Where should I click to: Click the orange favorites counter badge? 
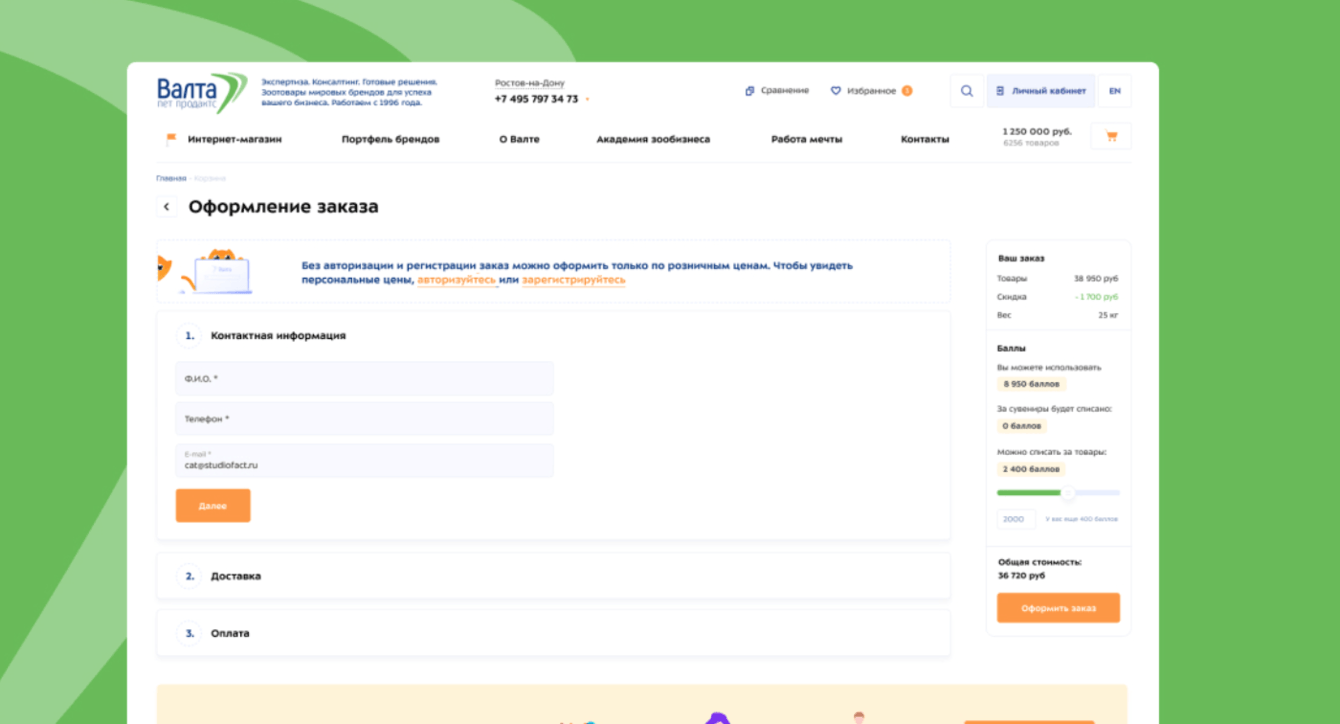pos(907,91)
